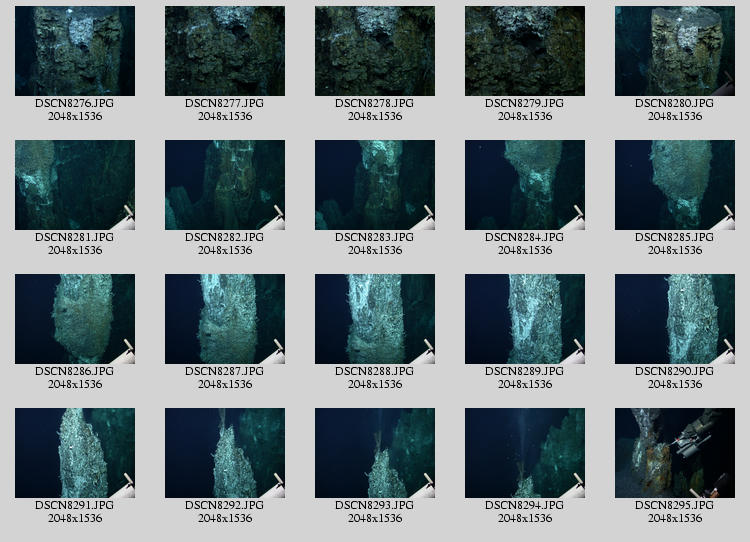Click the DSCN8277.JPG thumbnail picture
Viewport: 750px width, 542px height.
point(225,51)
